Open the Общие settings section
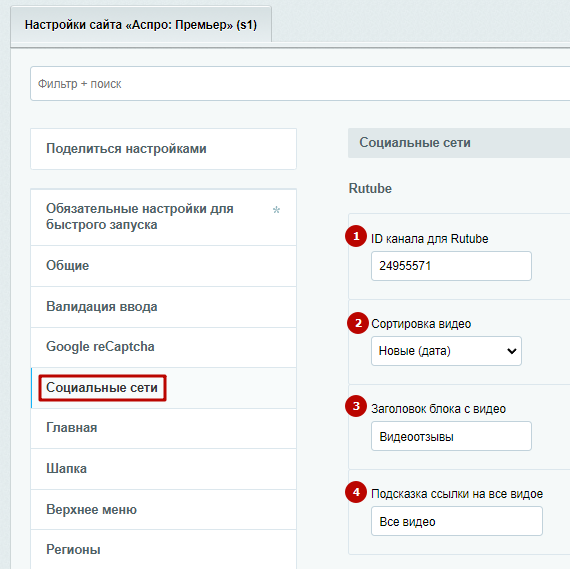The image size is (570, 569). click(x=164, y=266)
